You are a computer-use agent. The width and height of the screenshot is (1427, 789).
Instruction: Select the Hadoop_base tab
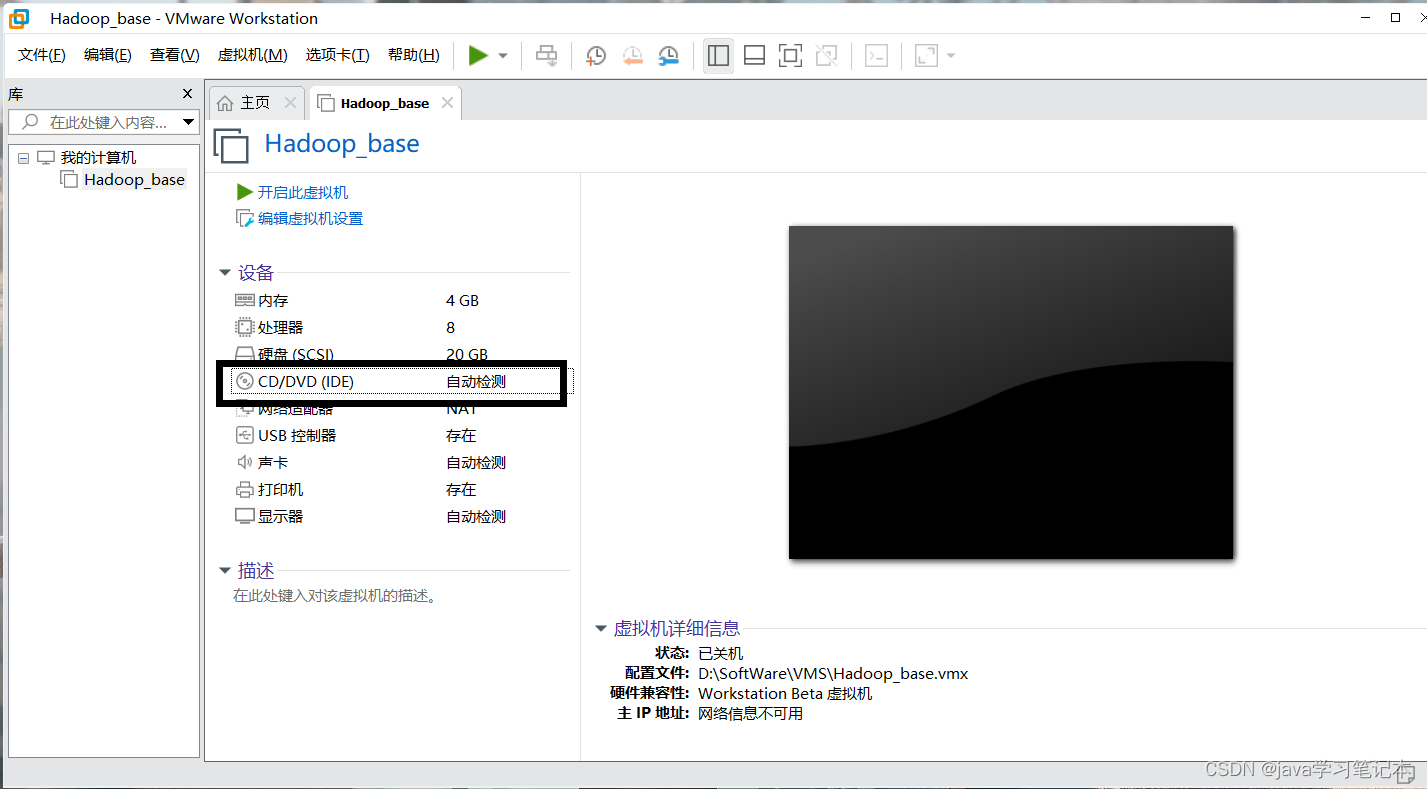click(x=385, y=103)
